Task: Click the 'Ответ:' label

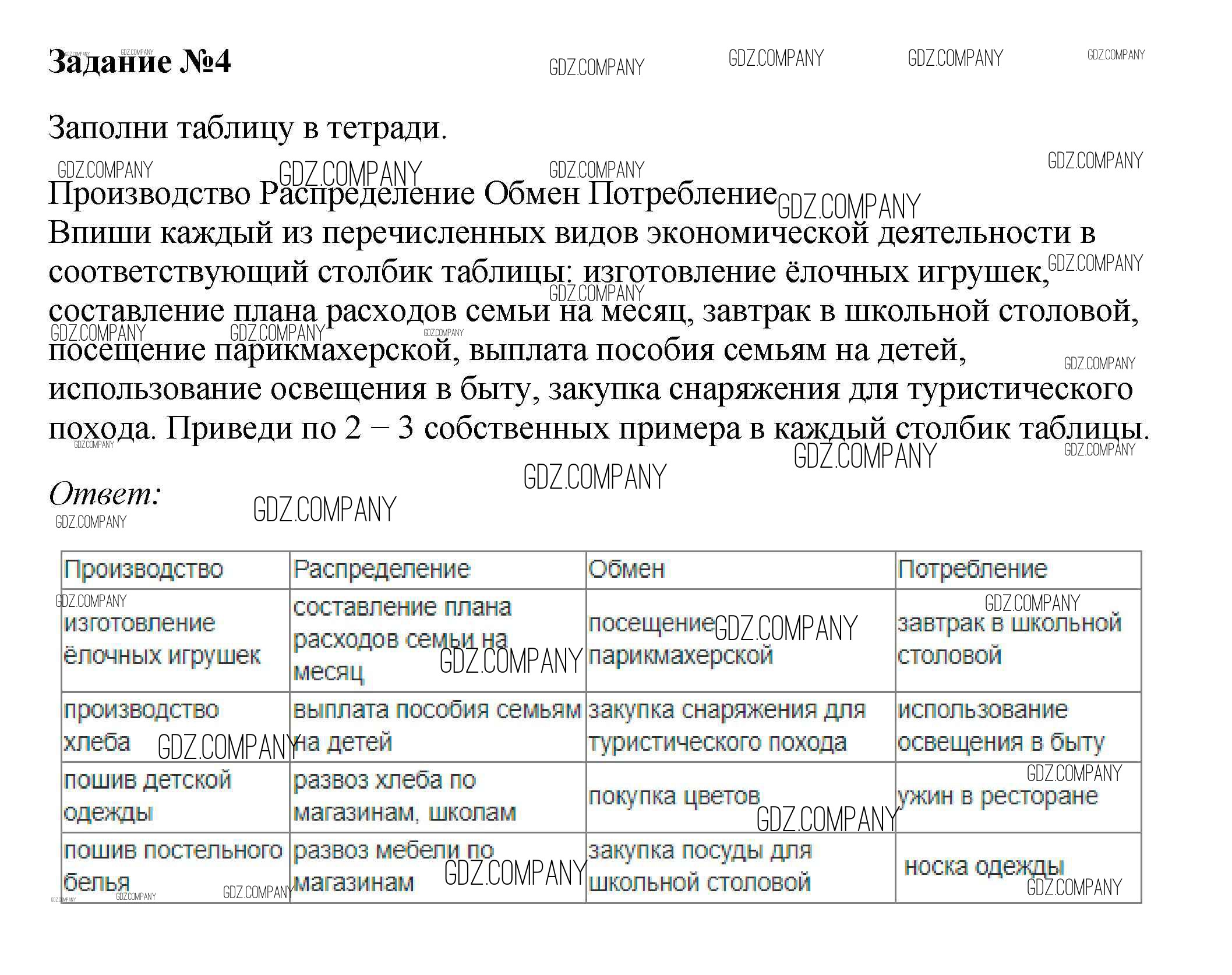Action: pyautogui.click(x=105, y=494)
